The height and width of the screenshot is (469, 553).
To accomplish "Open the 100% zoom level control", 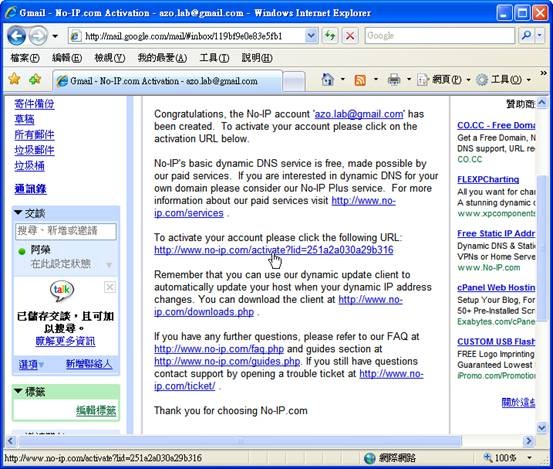I will 507,458.
